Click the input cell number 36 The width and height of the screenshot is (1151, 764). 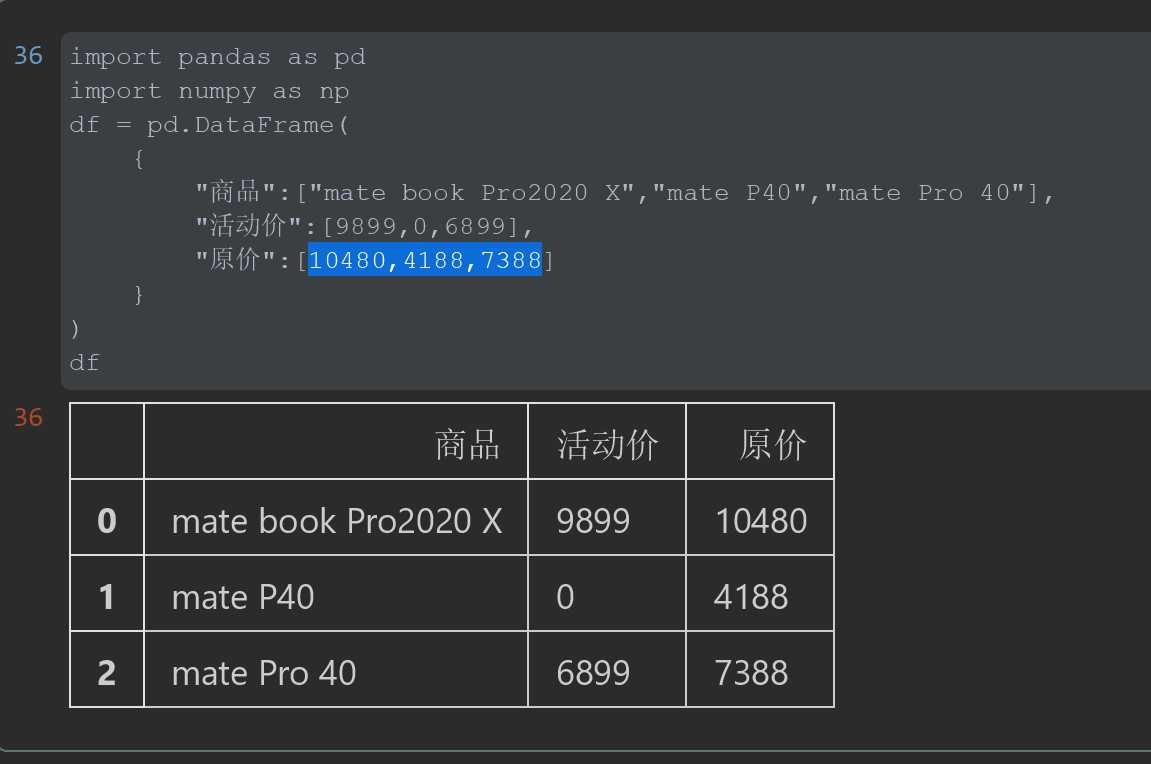29,56
